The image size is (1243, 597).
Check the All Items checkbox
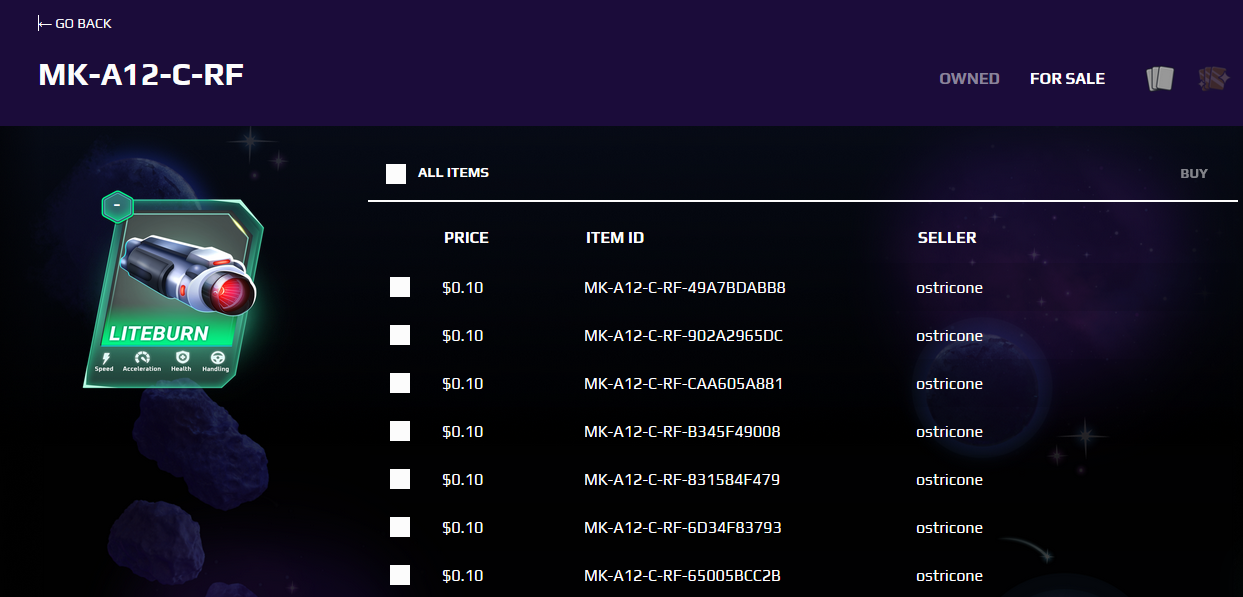(x=396, y=174)
